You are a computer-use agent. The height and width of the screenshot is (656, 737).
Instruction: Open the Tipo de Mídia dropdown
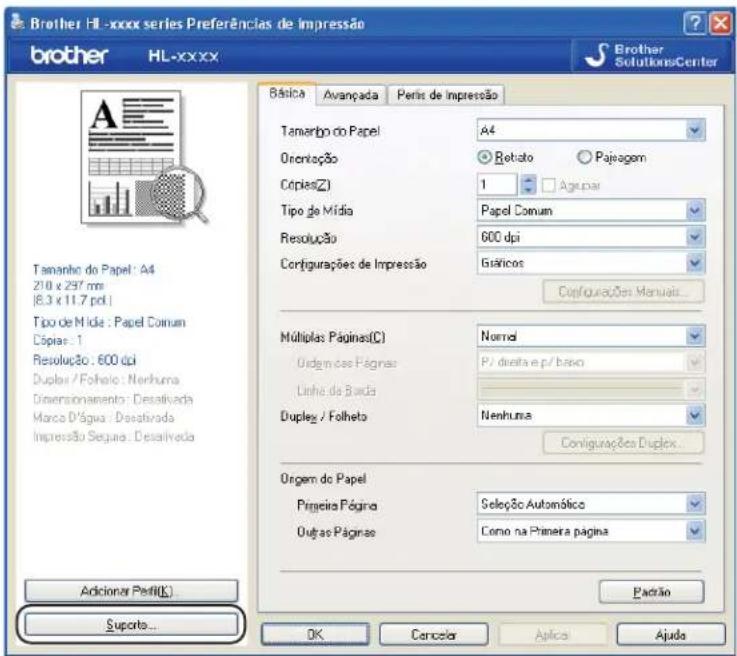[x=591, y=211]
